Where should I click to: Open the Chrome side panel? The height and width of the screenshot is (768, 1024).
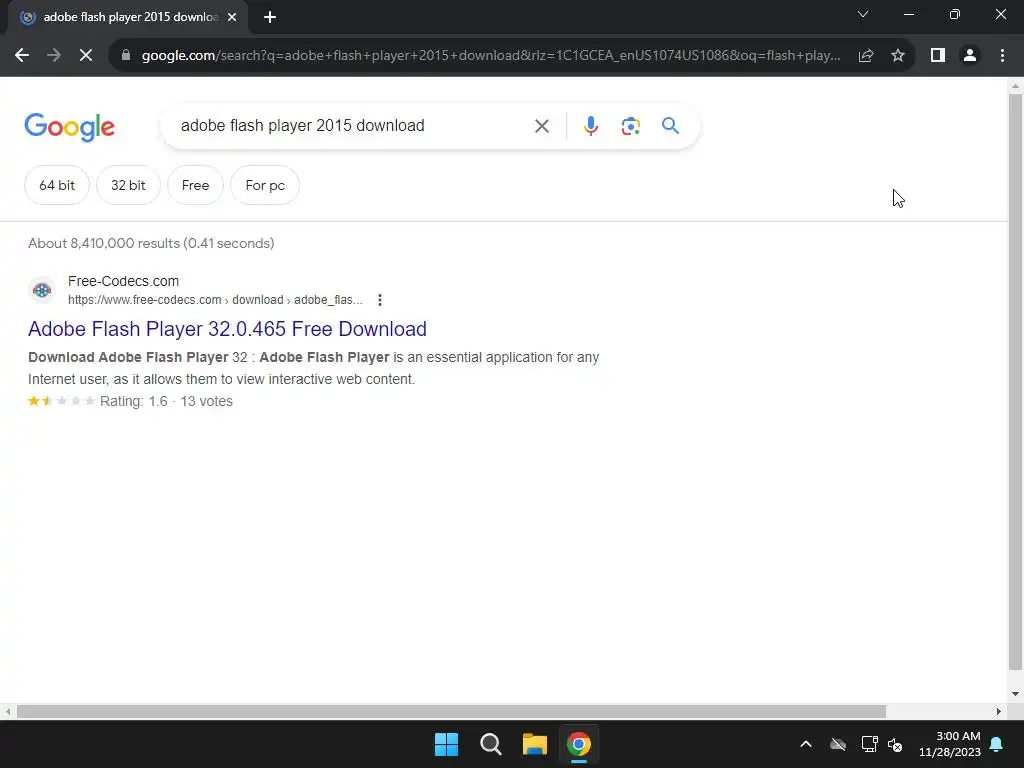pyautogui.click(x=938, y=56)
